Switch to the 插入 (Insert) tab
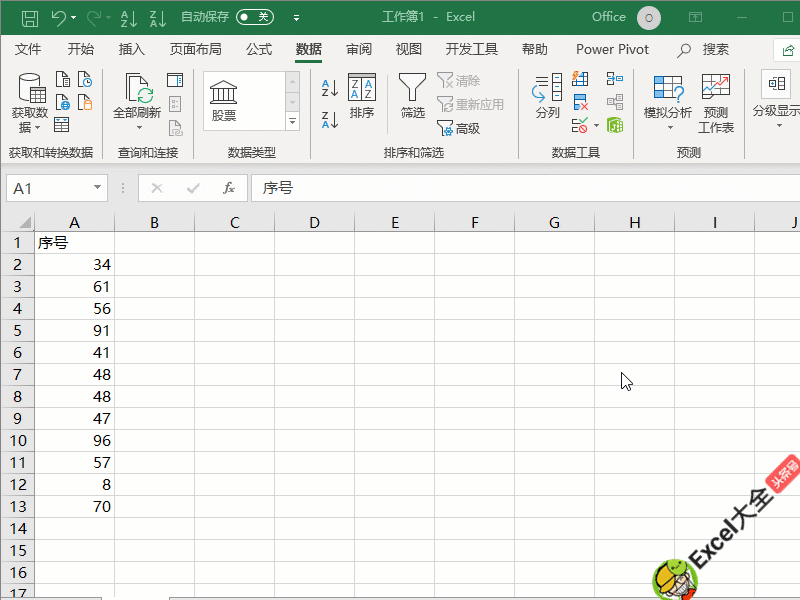This screenshot has width=800, height=600. tap(132, 49)
